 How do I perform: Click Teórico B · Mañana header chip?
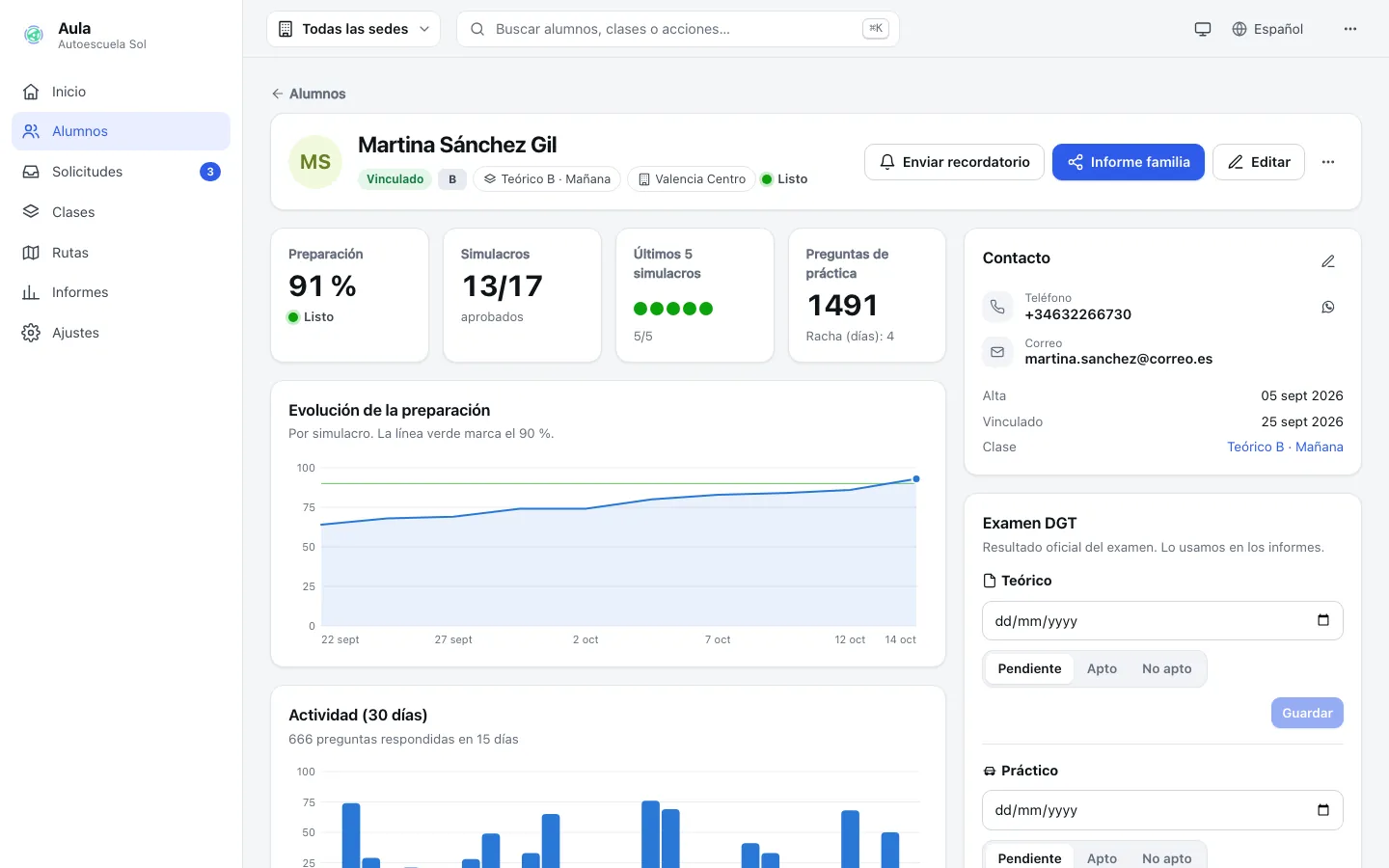(547, 179)
